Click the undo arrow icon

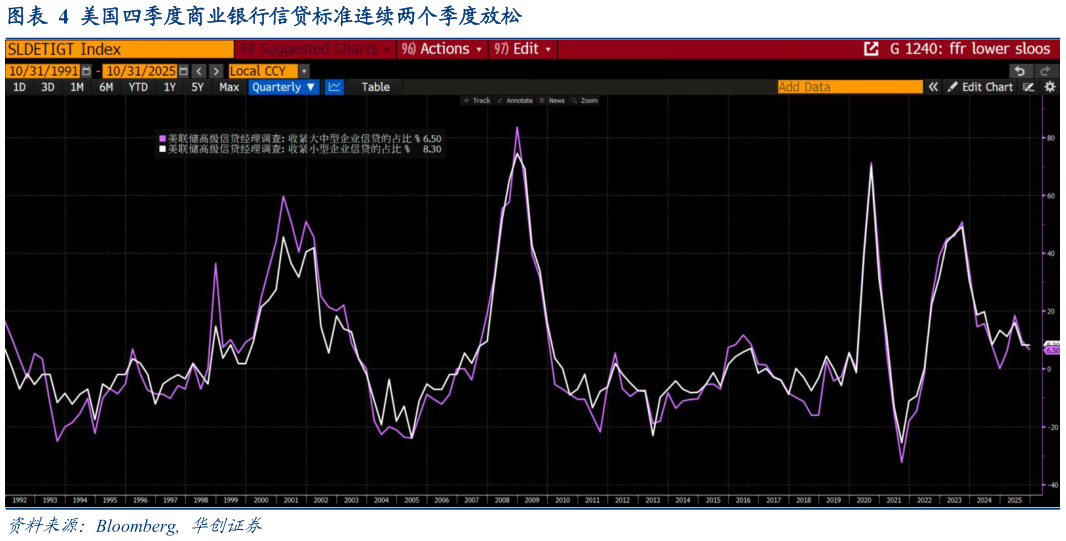click(x=1020, y=71)
